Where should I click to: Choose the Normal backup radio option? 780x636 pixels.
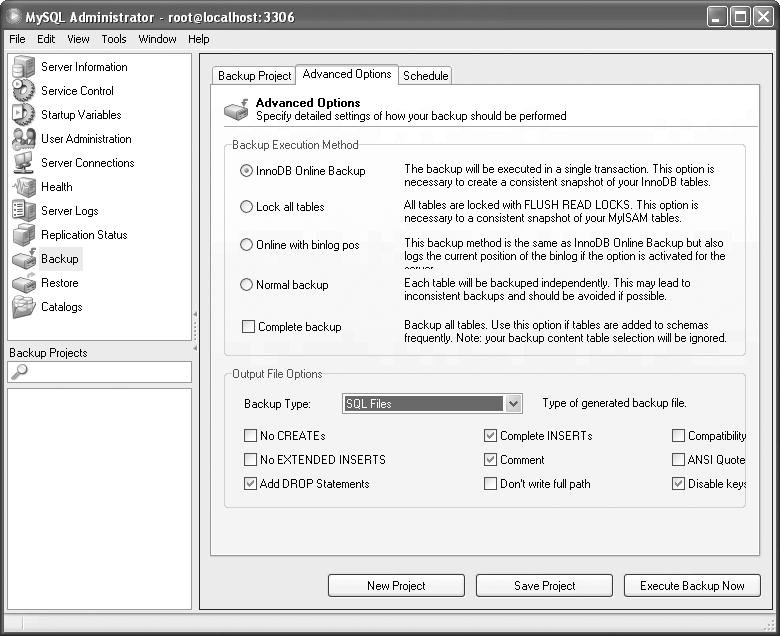(x=246, y=284)
